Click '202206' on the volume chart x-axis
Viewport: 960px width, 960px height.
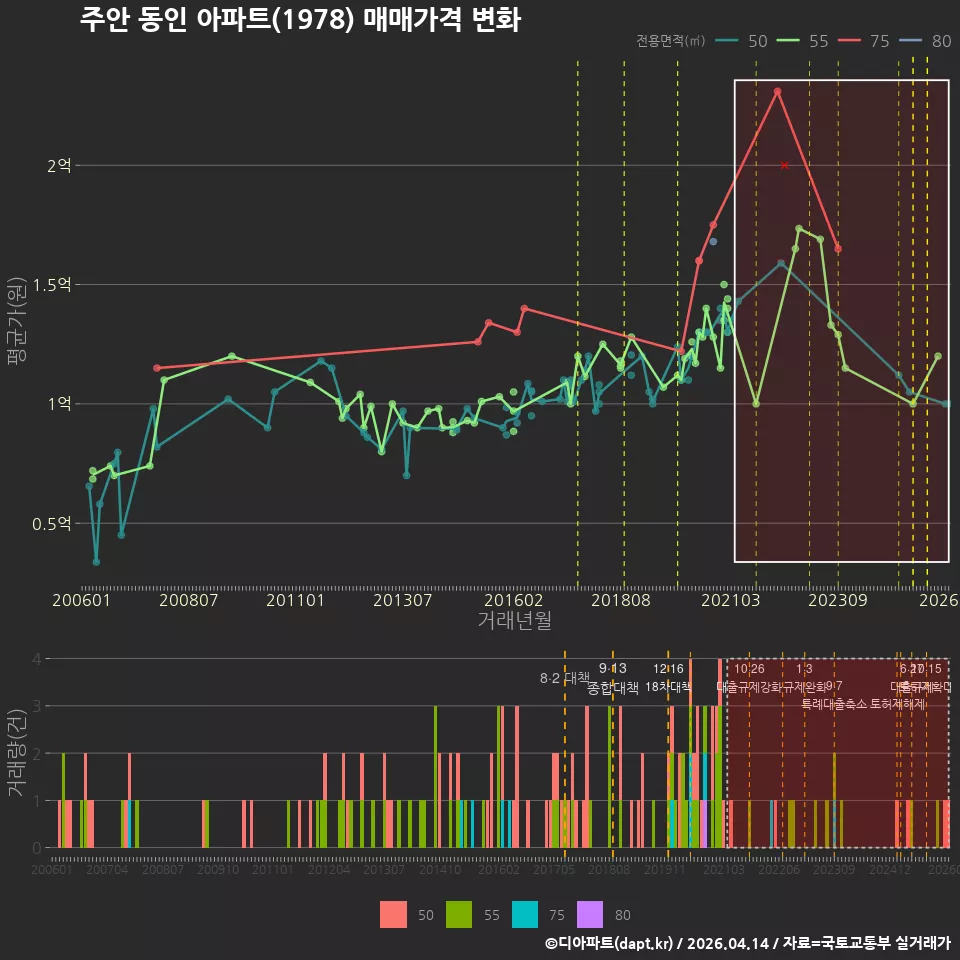coord(779,869)
